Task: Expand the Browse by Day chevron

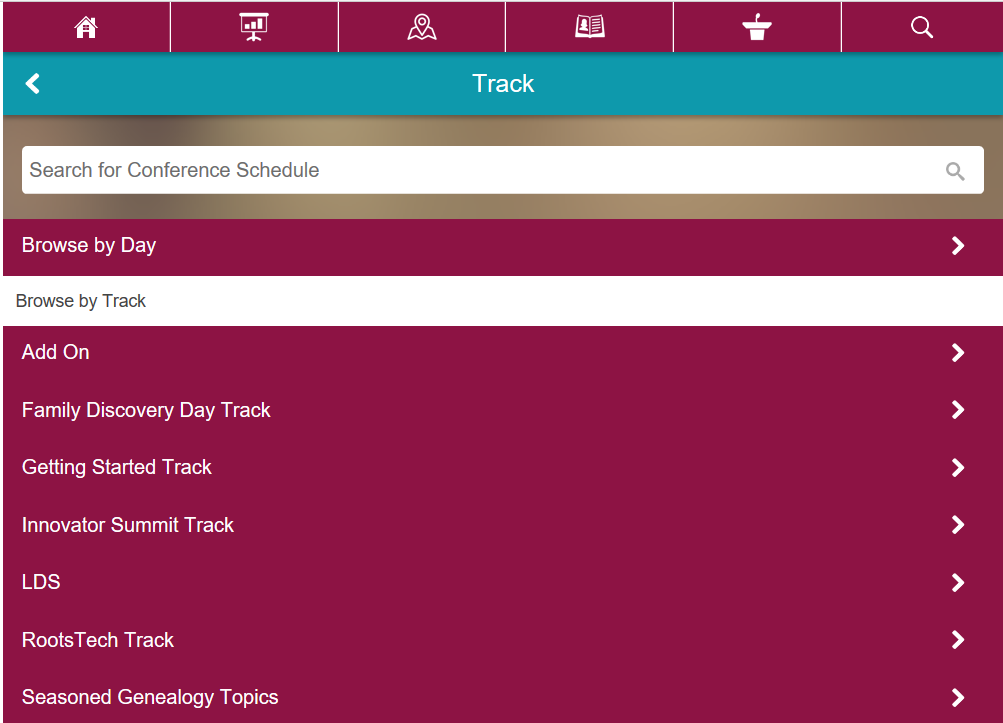Action: 958,246
